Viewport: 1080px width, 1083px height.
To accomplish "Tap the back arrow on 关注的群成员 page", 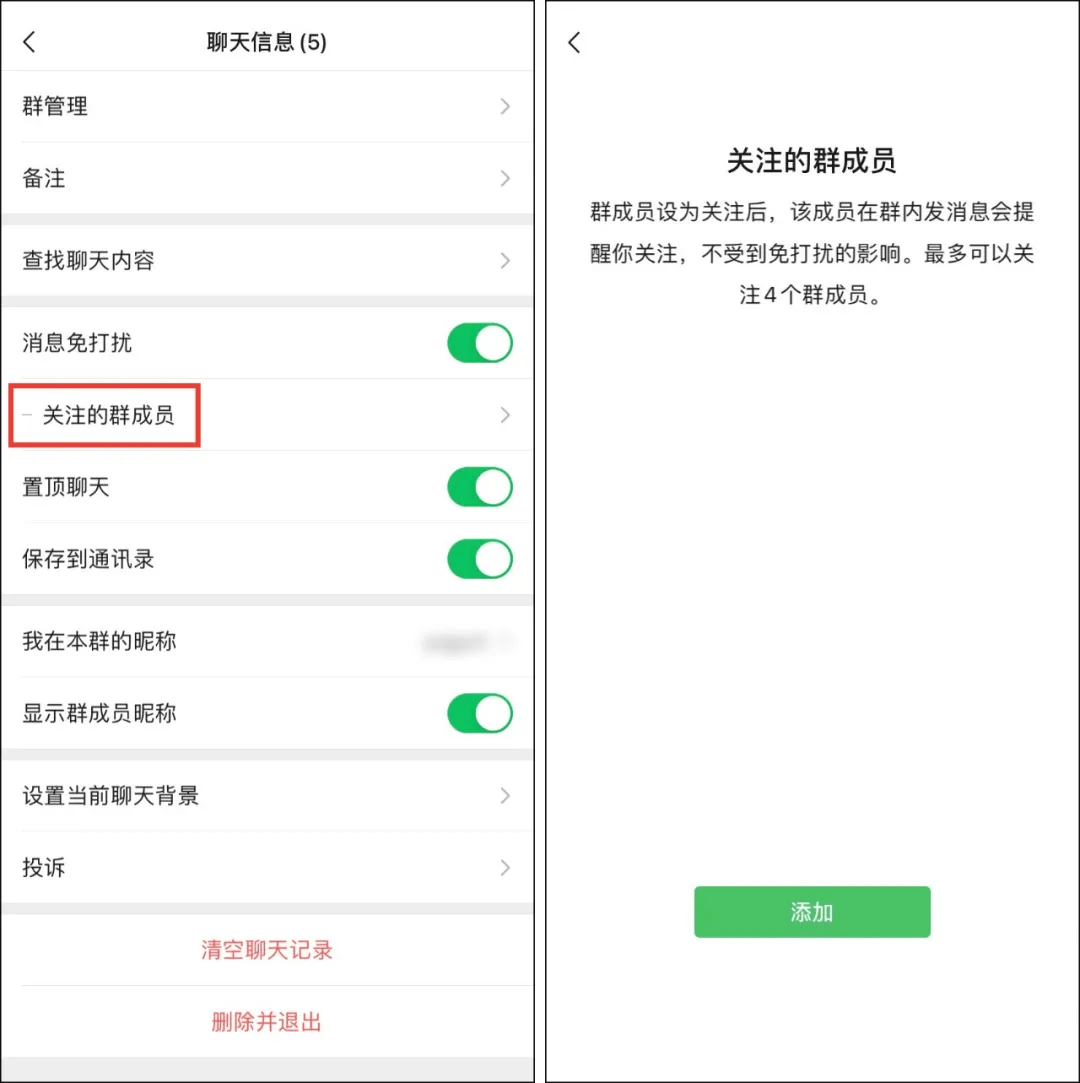I will point(574,42).
